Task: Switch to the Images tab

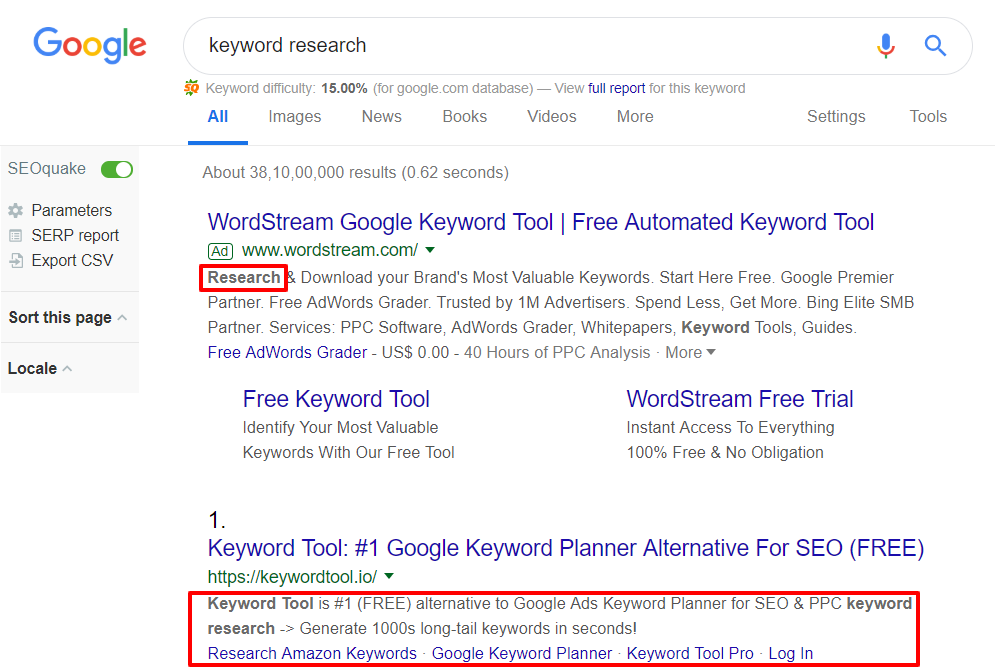Action: 294,117
